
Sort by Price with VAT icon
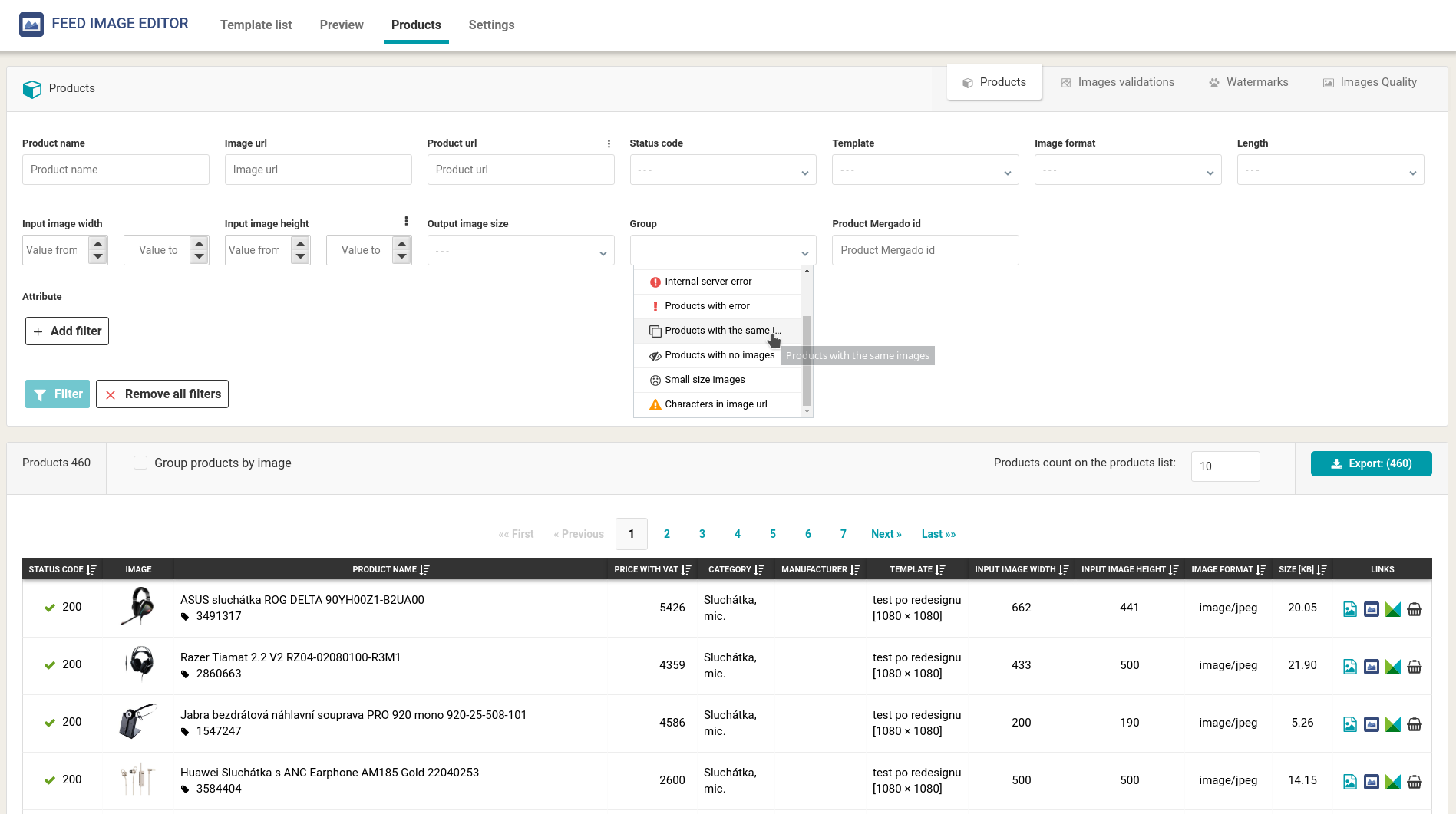(687, 569)
